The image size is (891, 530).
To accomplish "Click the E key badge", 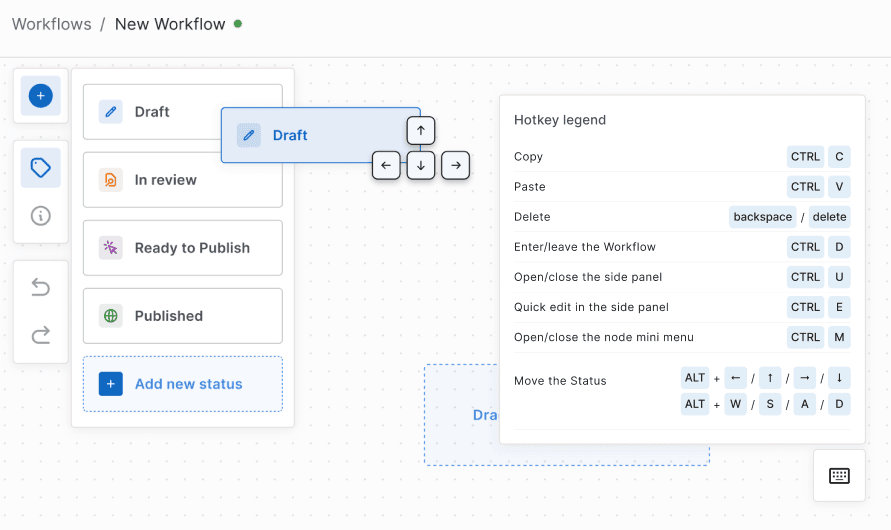I will (x=839, y=307).
